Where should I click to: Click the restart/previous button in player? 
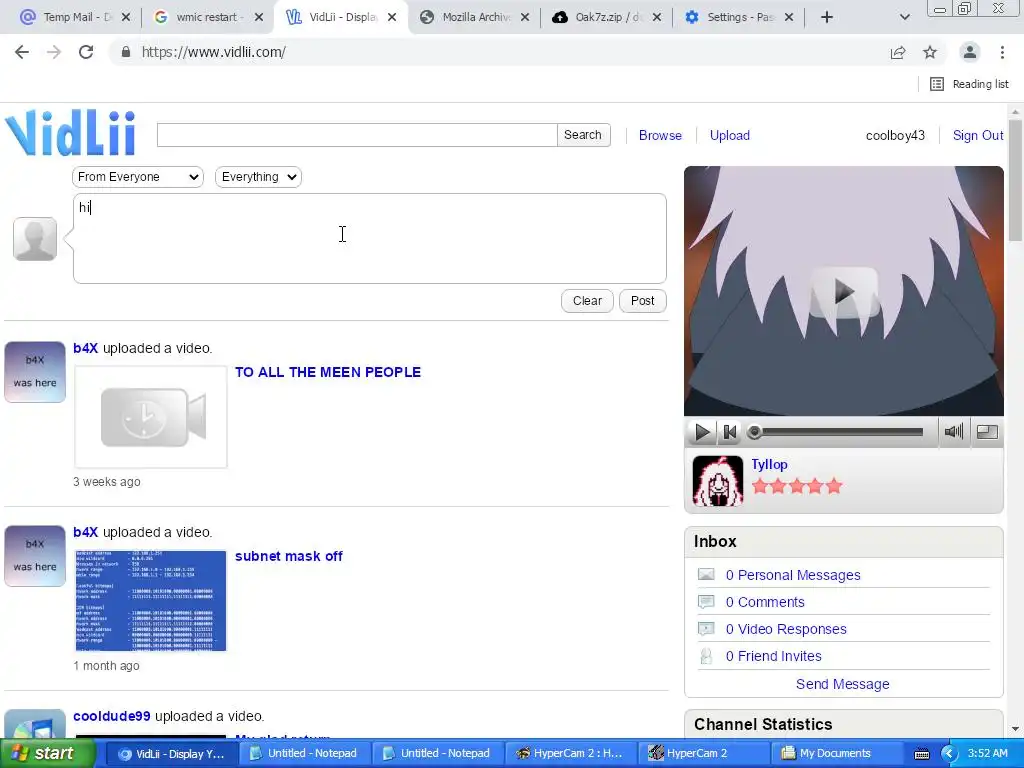(730, 432)
